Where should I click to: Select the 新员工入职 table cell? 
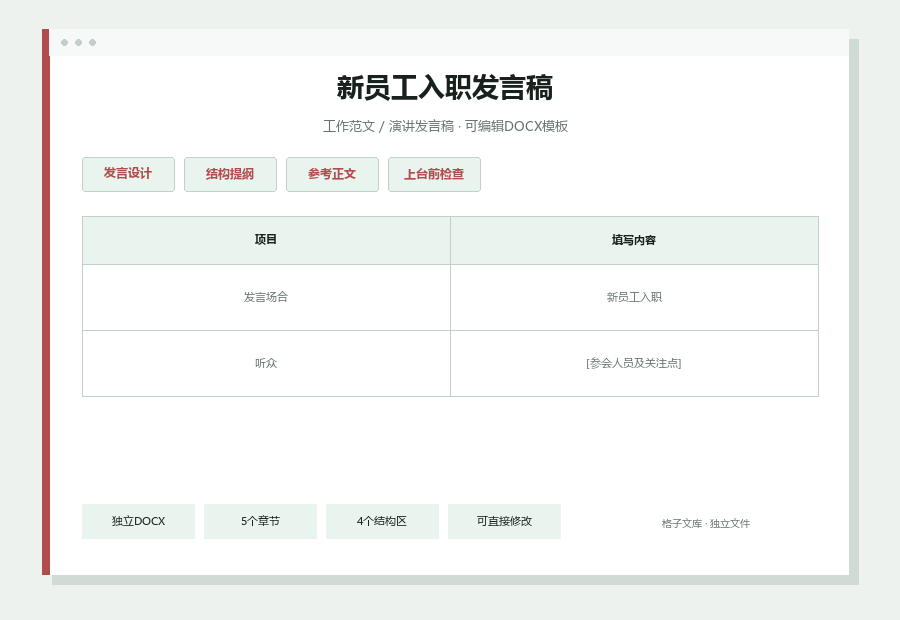pos(634,297)
